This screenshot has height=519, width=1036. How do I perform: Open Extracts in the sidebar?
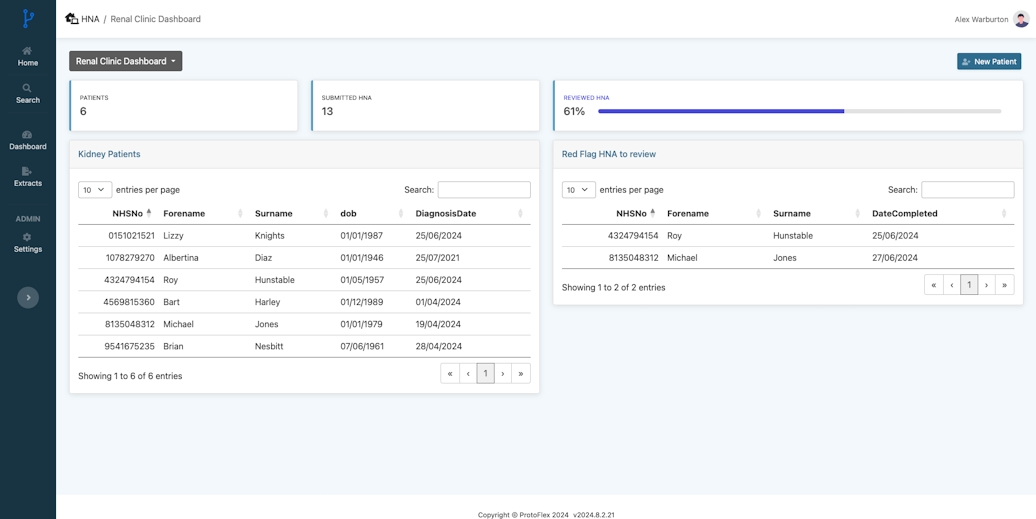click(x=28, y=177)
